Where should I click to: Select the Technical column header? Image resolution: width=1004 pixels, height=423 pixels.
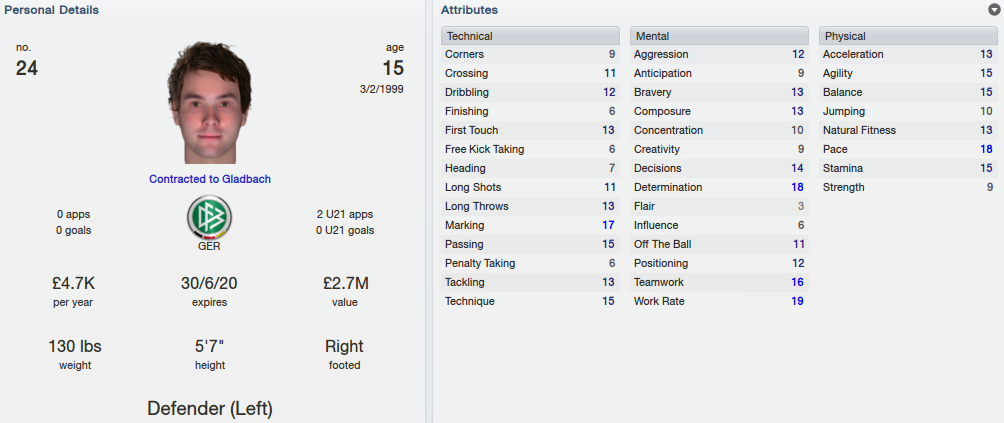[530, 36]
